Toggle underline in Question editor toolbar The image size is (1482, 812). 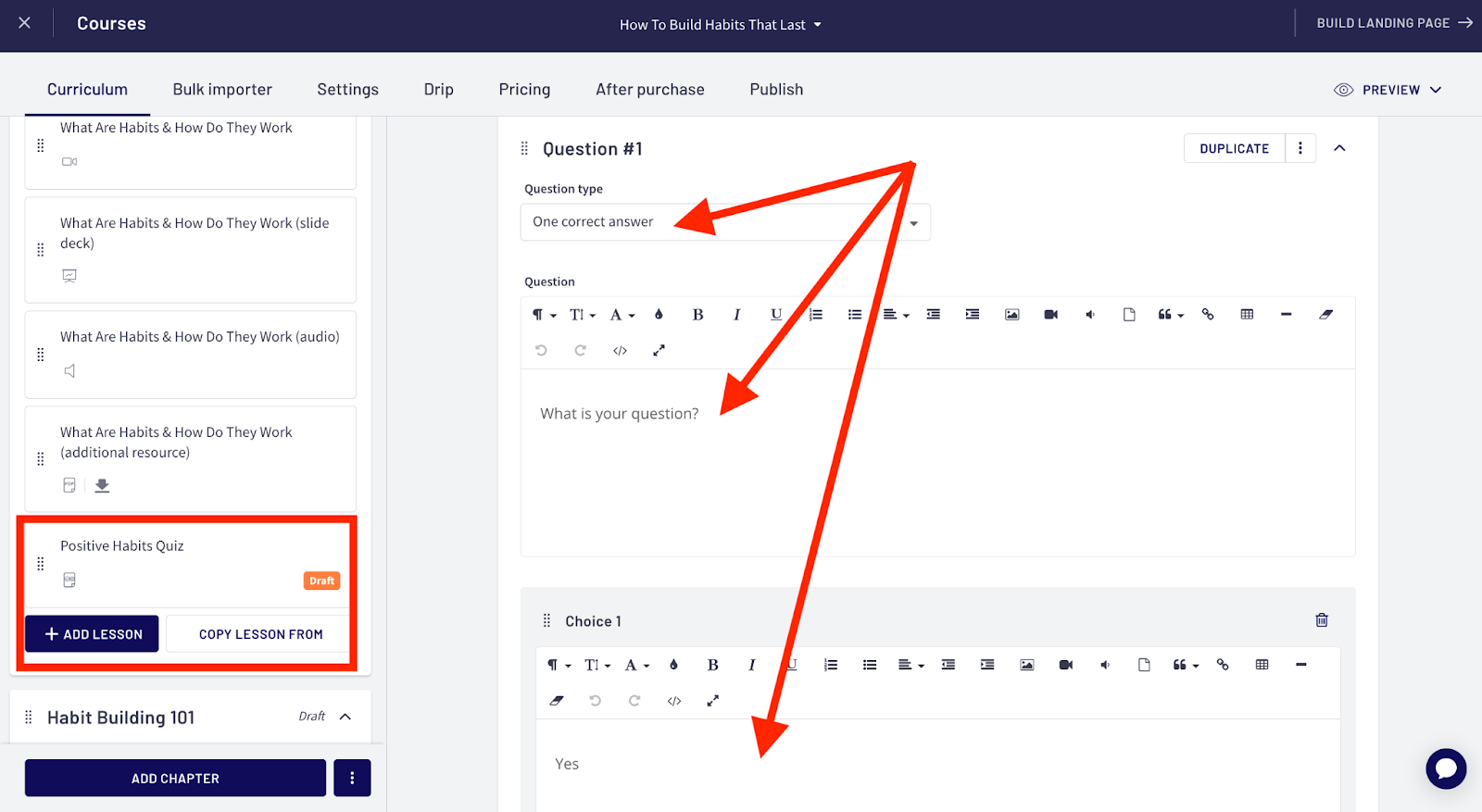776,315
